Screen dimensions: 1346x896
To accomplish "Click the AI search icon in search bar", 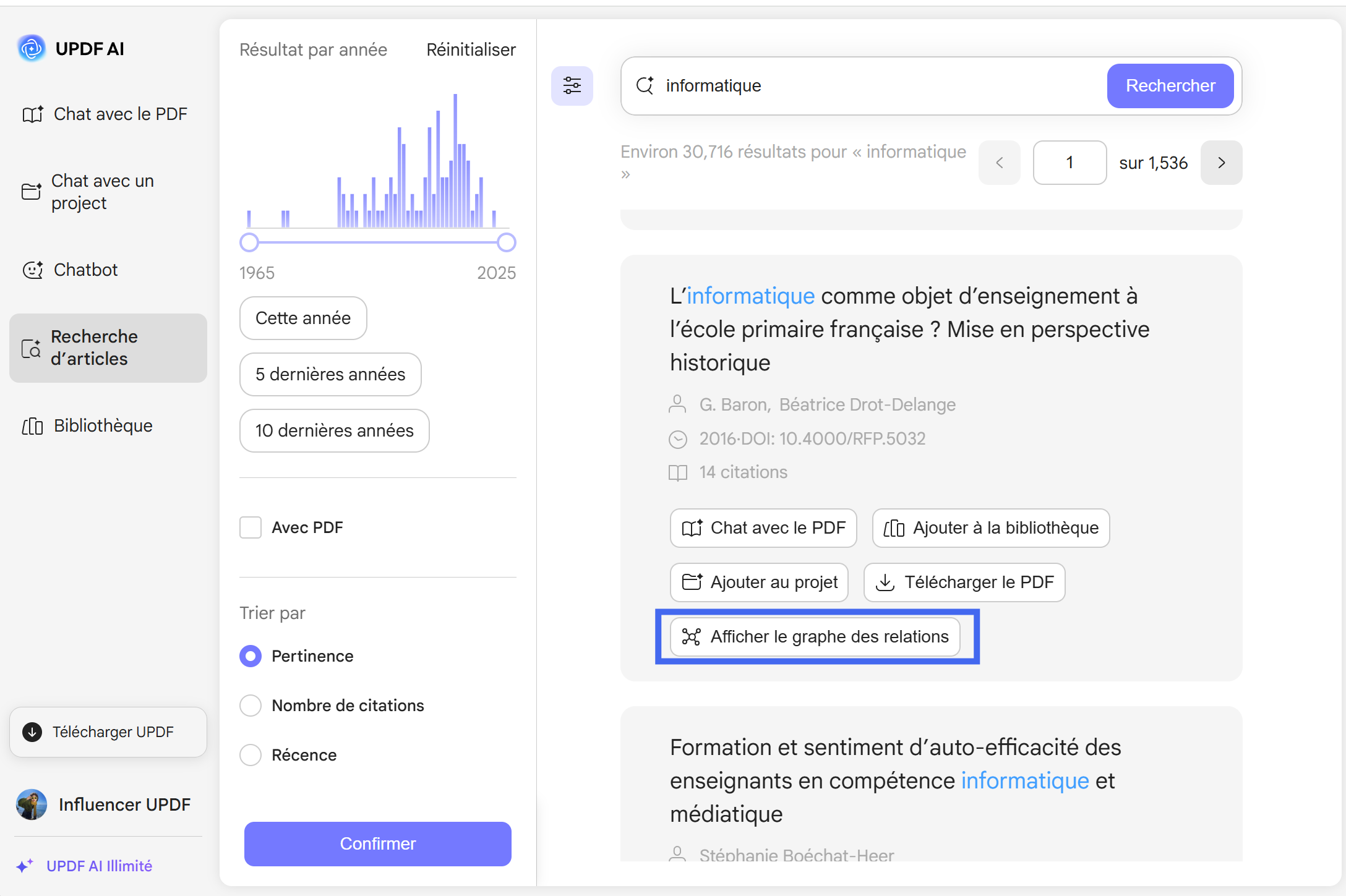I will pos(645,85).
